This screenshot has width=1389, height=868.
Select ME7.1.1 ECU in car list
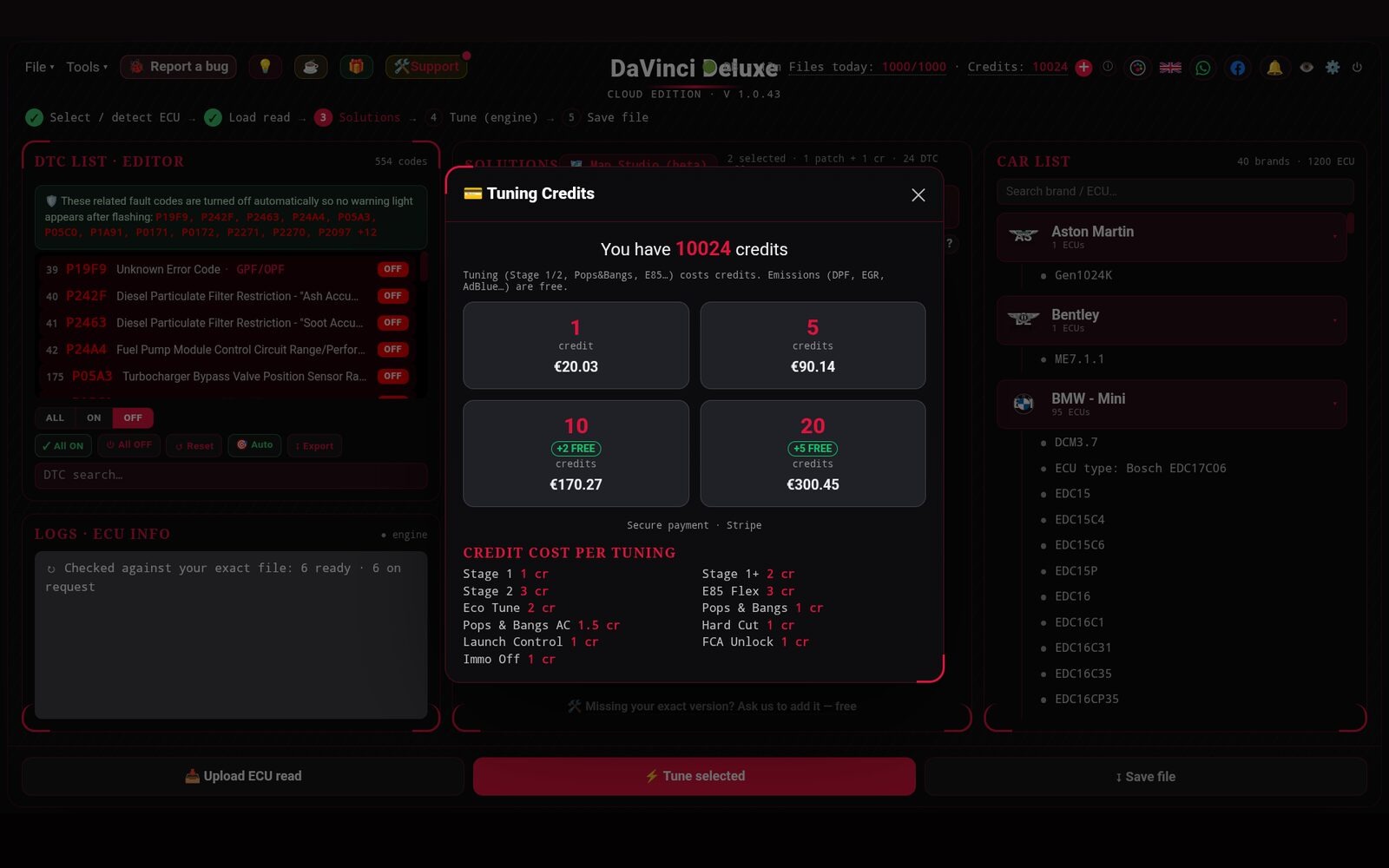pos(1079,359)
